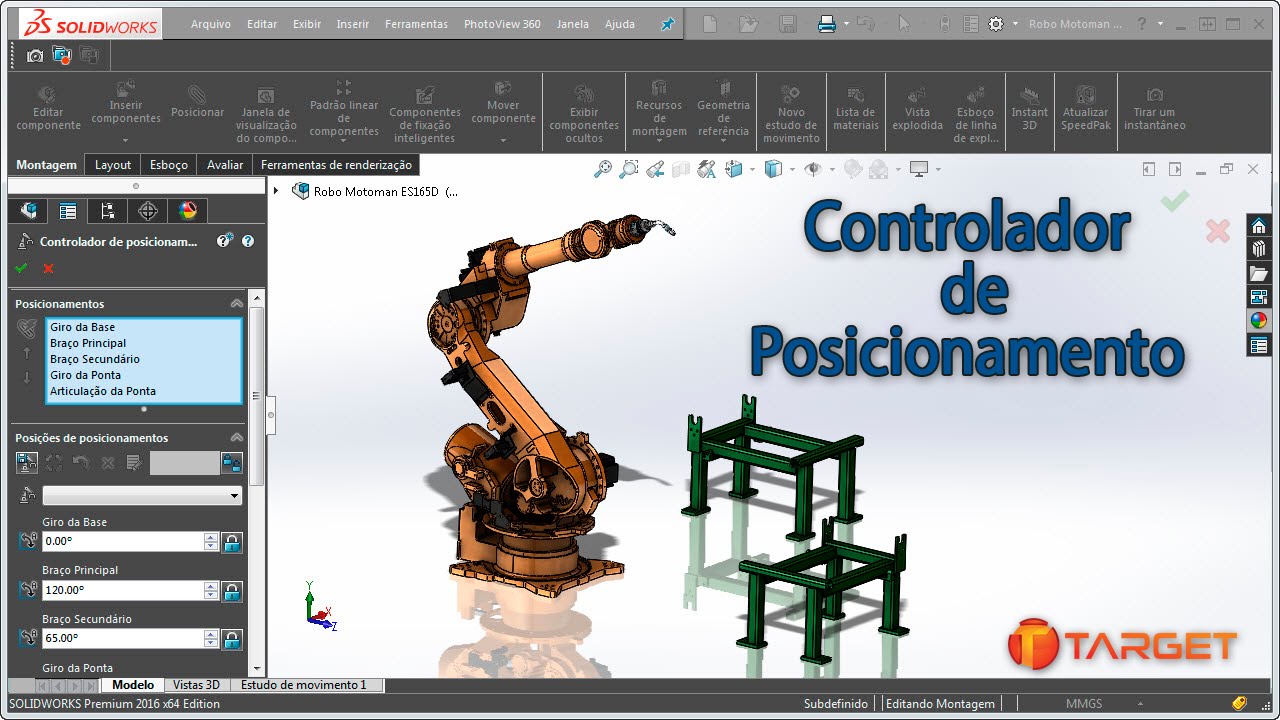The image size is (1280, 720).
Task: Click Novo estudo de movimento button
Action: pyautogui.click(x=791, y=112)
